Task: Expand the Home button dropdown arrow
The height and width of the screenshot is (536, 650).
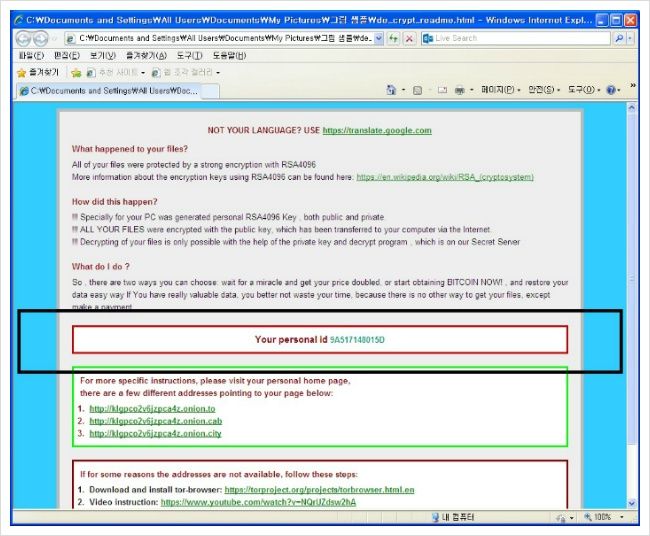Action: click(403, 90)
